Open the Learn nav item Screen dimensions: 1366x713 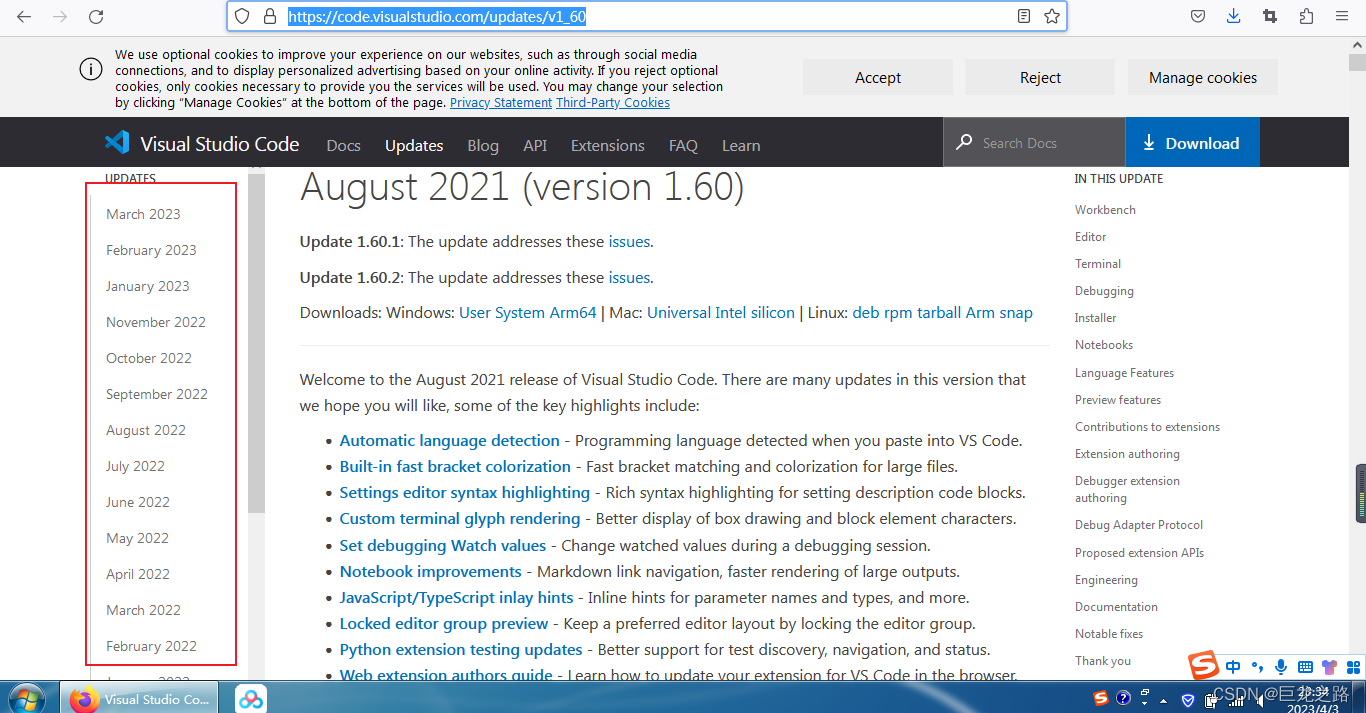[x=741, y=145]
